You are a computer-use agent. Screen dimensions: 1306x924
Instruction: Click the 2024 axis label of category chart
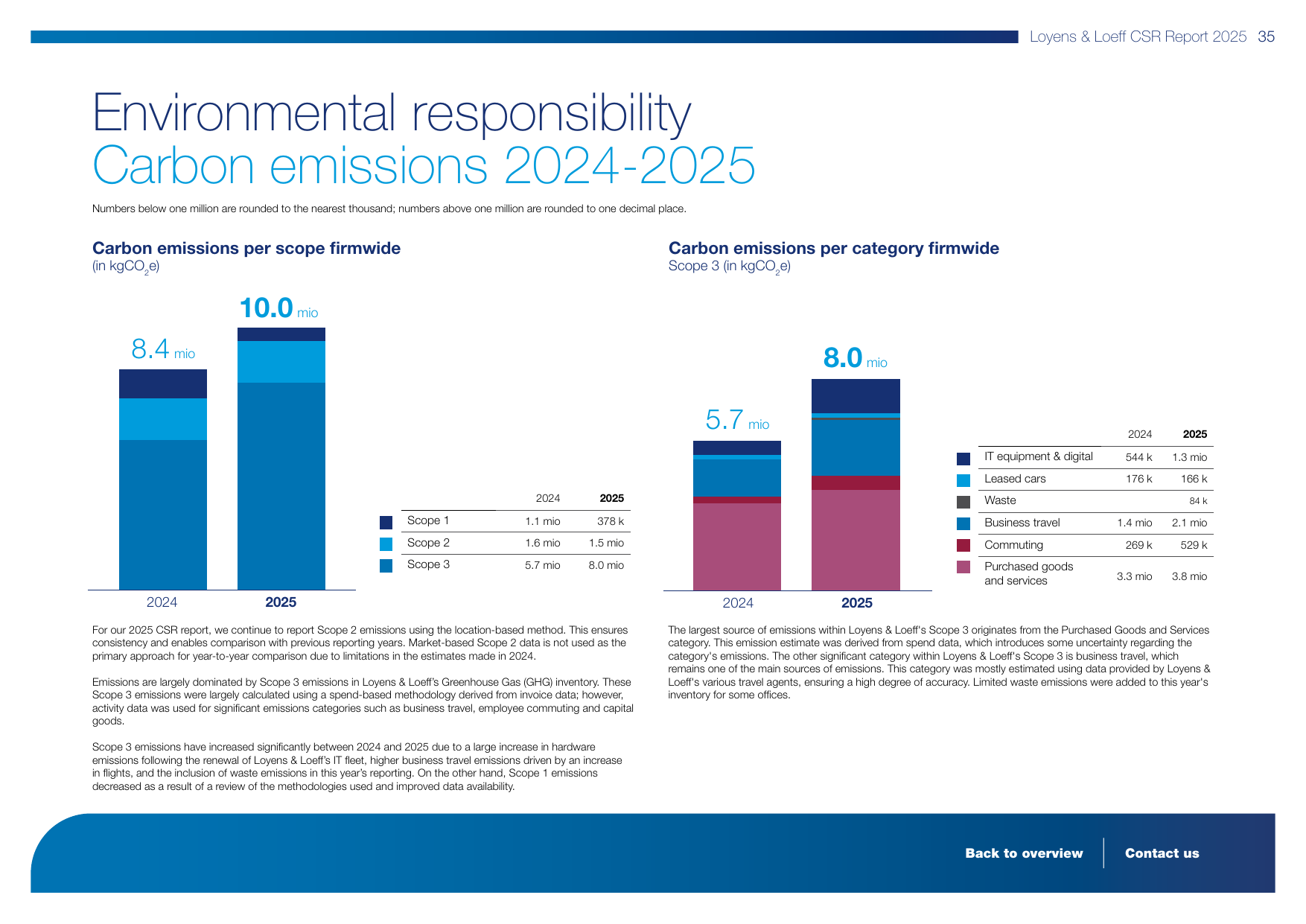(x=738, y=603)
